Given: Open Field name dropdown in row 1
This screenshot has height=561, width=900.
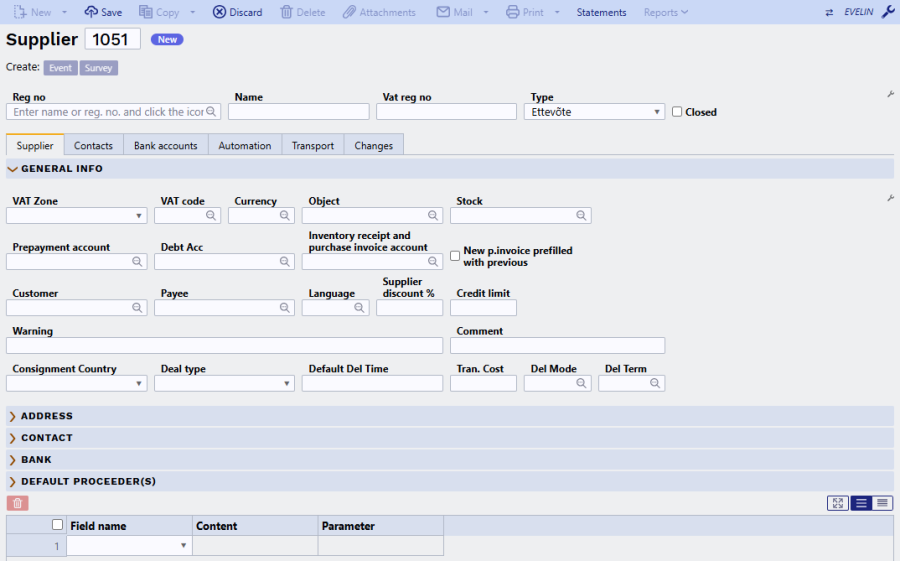Looking at the screenshot, I should point(129,545).
